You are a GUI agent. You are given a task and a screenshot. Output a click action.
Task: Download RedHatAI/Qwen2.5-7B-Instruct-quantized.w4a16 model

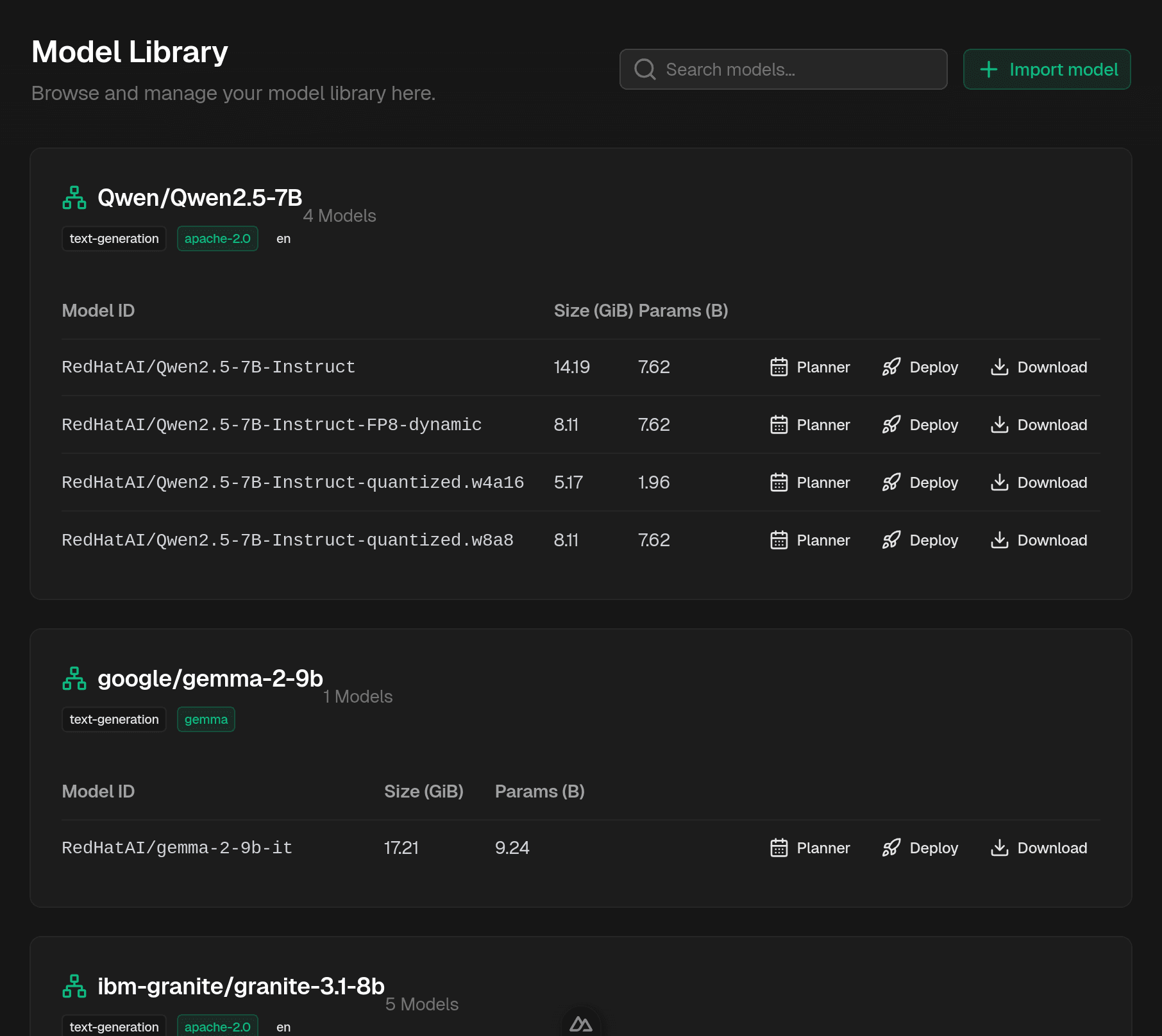tap(1040, 483)
